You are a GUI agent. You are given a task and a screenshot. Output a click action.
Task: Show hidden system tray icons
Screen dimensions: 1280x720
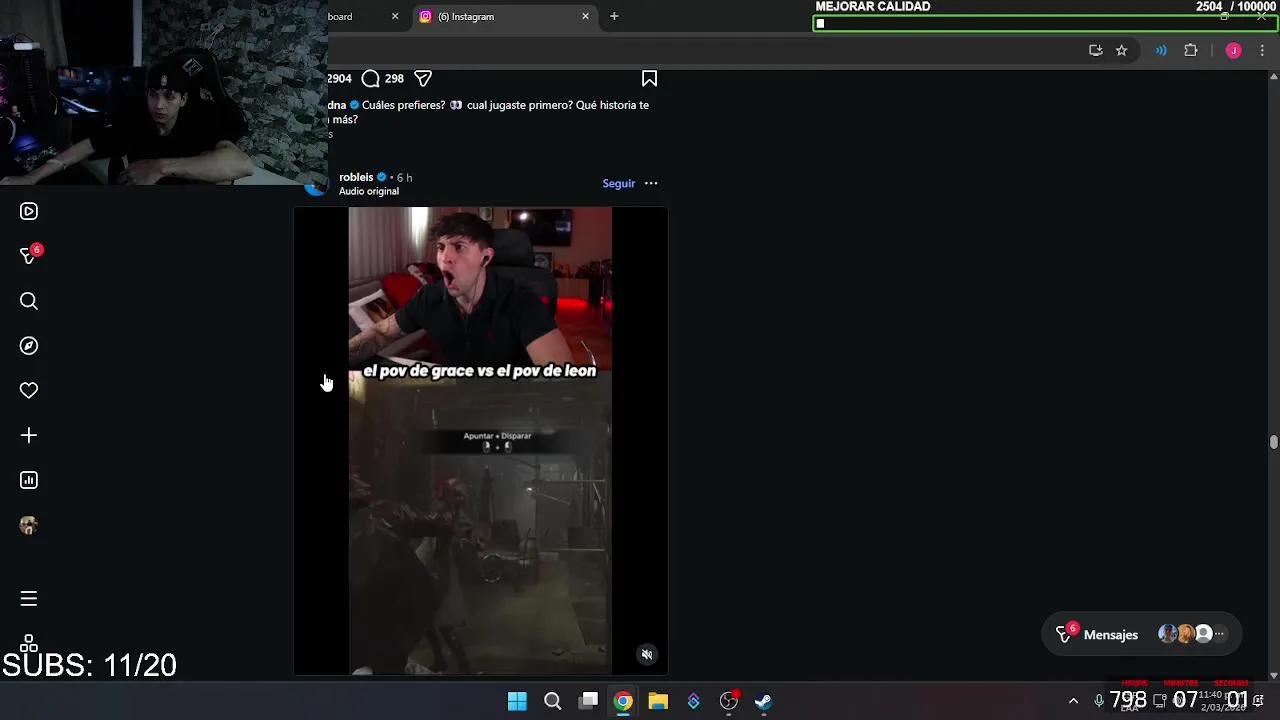pos(1073,701)
